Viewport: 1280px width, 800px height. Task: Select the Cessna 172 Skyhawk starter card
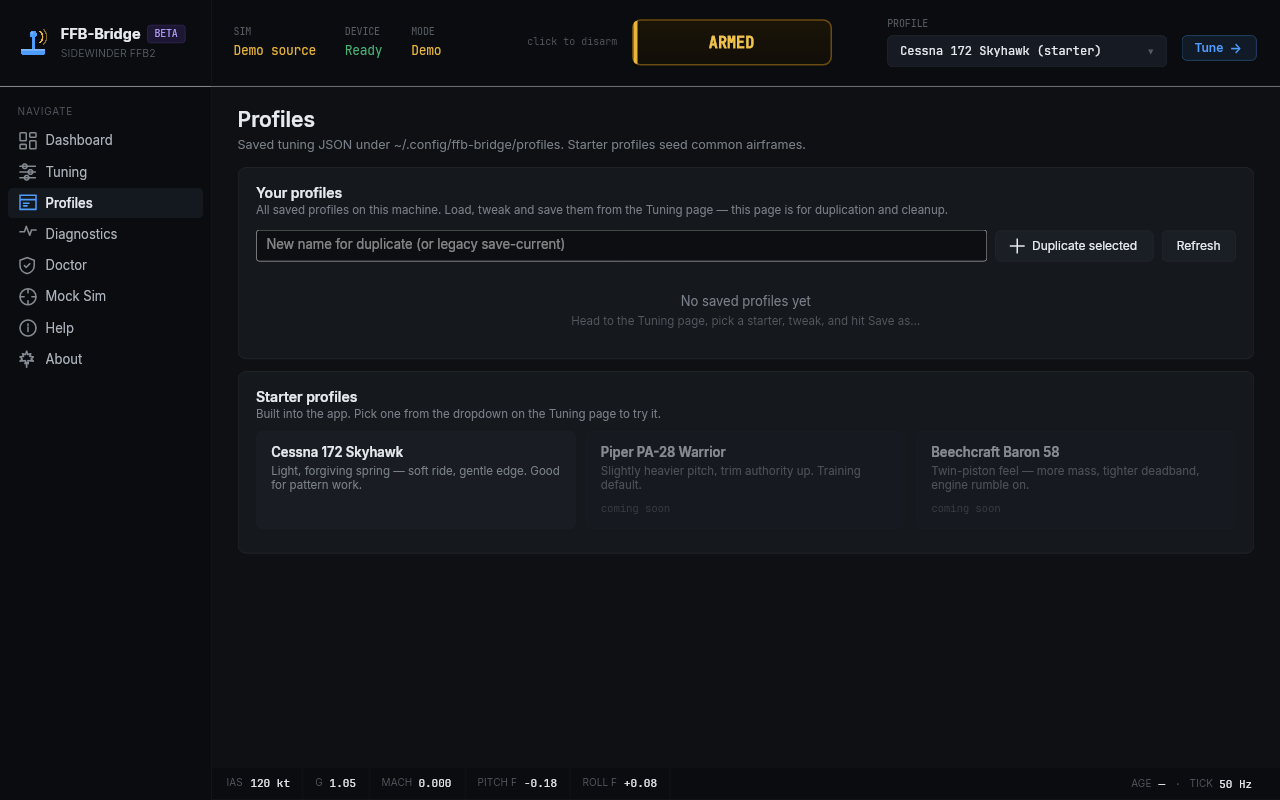(x=416, y=480)
